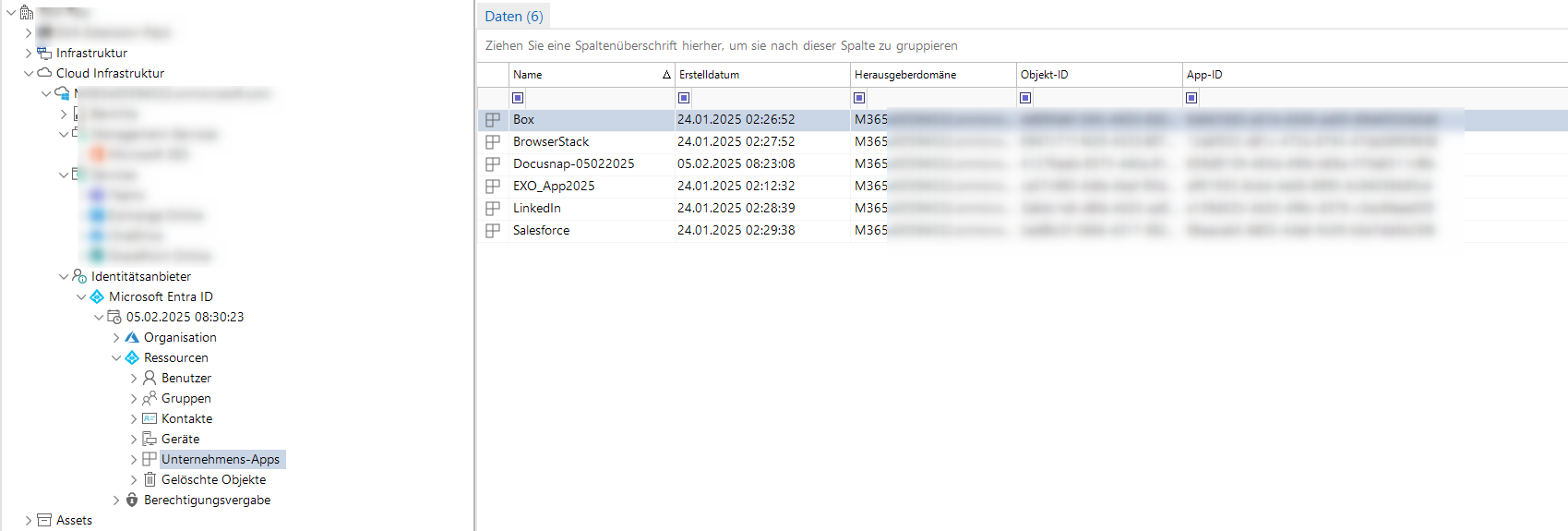This screenshot has height=531, width=1568.
Task: Open the Herausgeberdomäne column filter box
Action: [859, 98]
